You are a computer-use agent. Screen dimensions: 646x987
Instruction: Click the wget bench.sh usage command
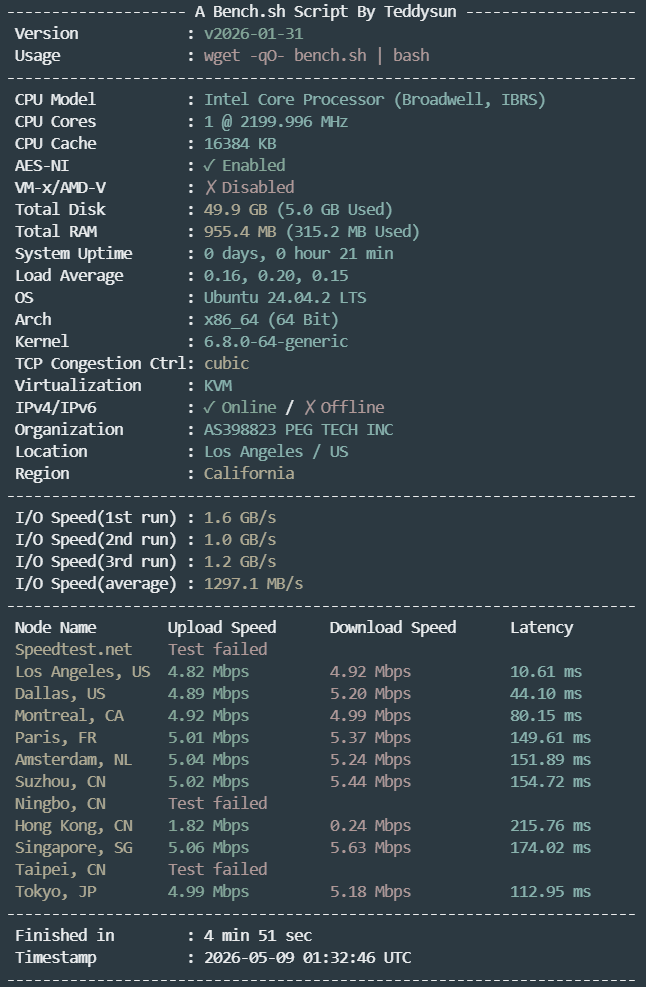tap(317, 55)
